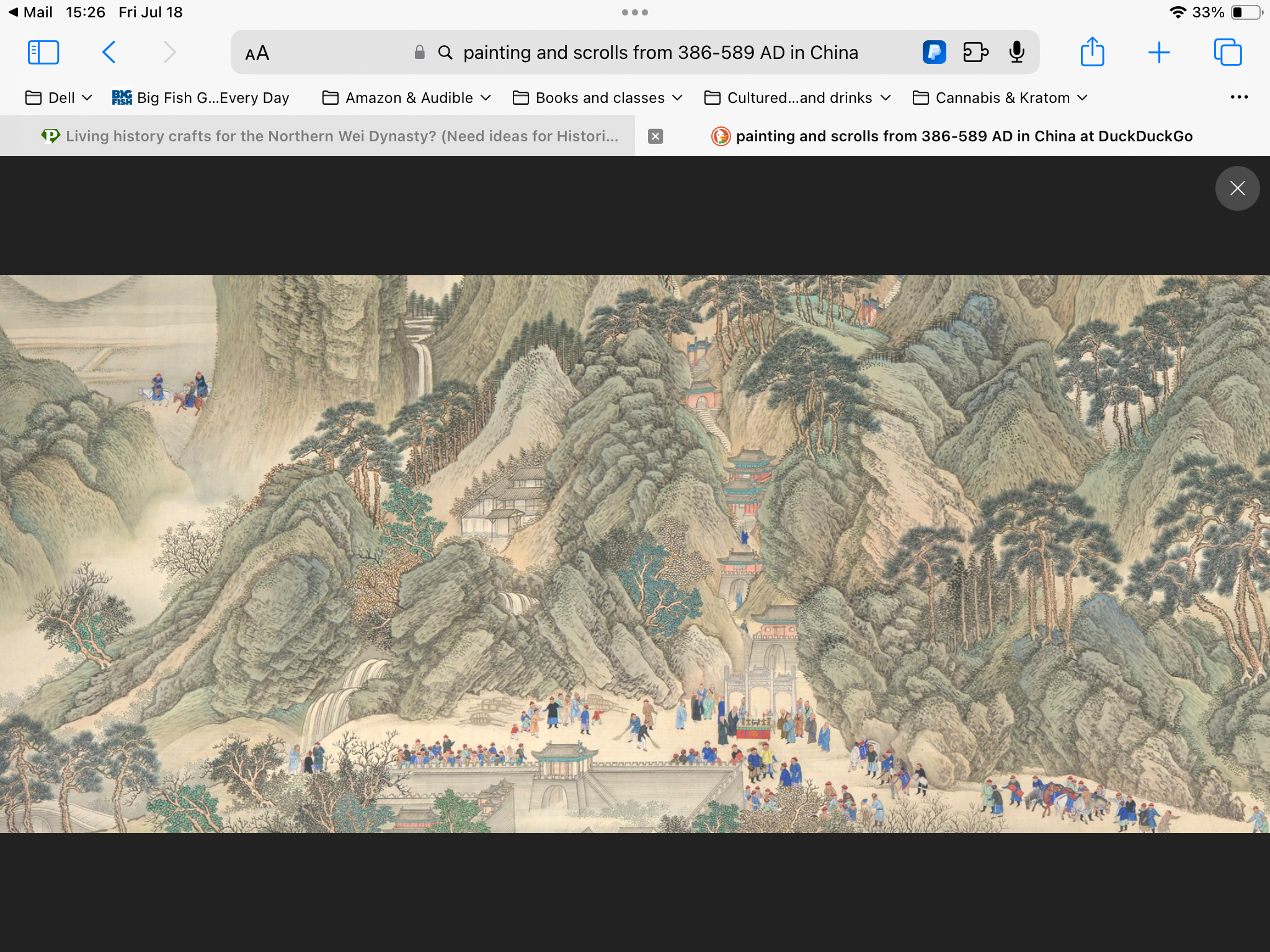Expand the Cannabis & Kratom bookmarks folder
This screenshot has height=952, width=1270.
1000,98
